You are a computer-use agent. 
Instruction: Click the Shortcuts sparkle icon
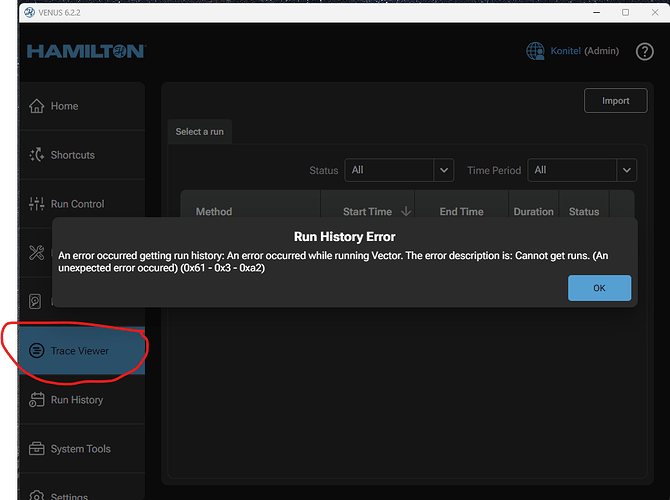click(x=36, y=155)
